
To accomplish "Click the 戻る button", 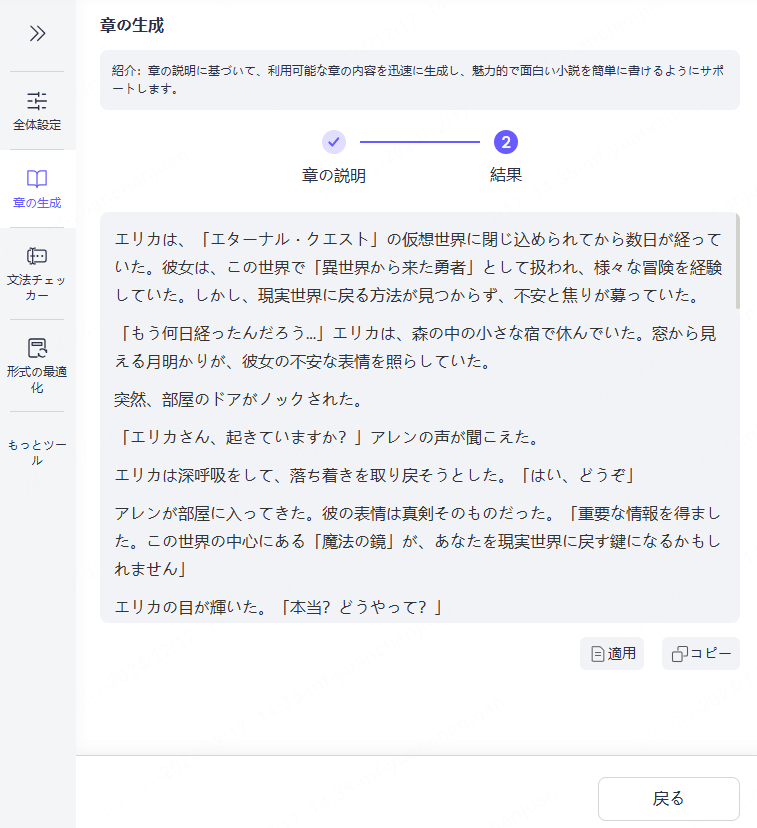I will point(668,798).
